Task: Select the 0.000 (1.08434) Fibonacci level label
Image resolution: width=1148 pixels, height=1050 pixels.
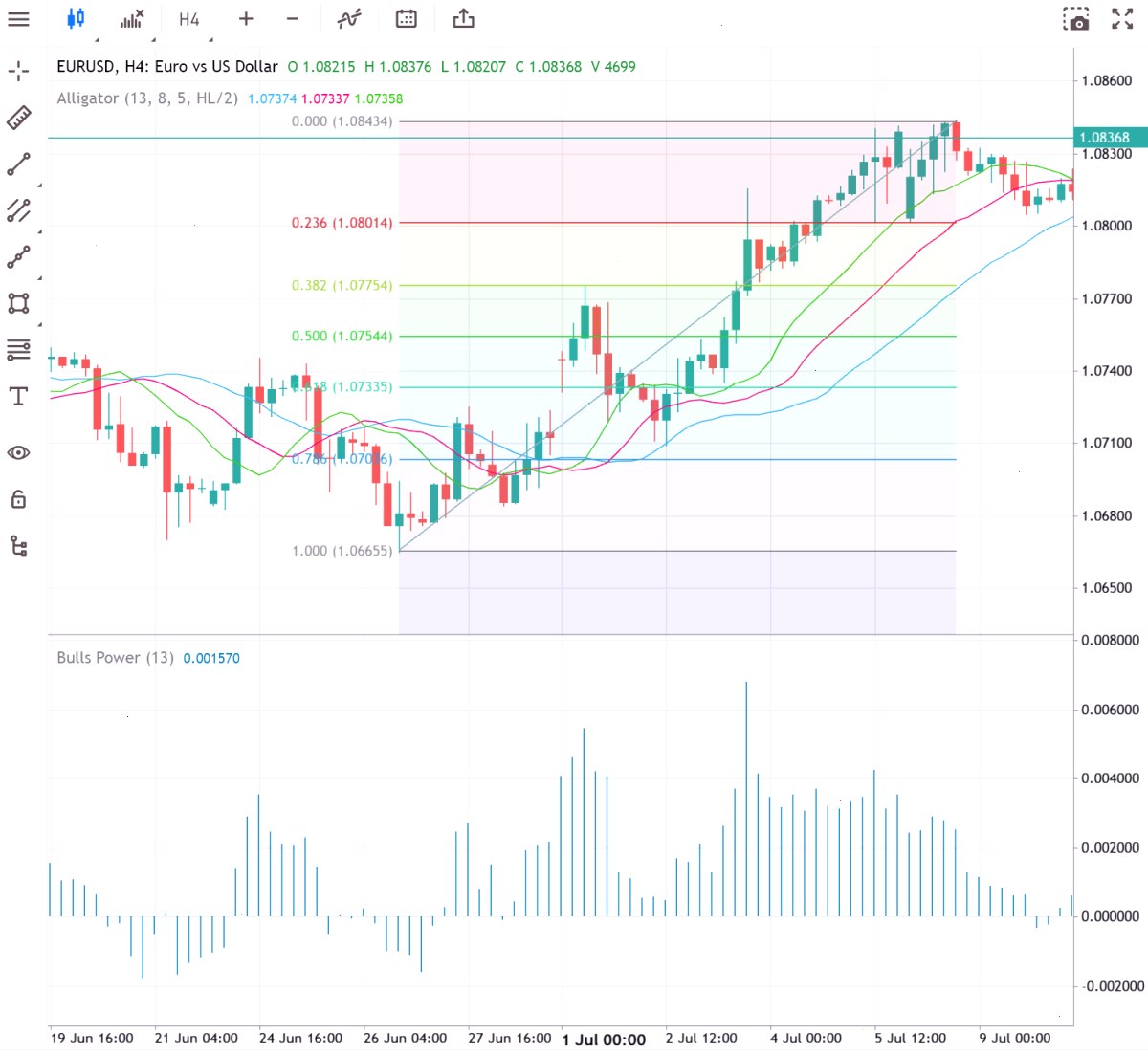Action: (342, 121)
